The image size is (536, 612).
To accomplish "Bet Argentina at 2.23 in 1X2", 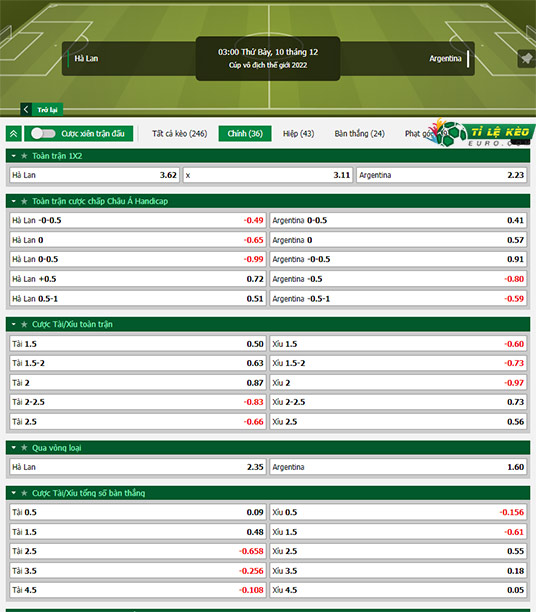I will (442, 175).
